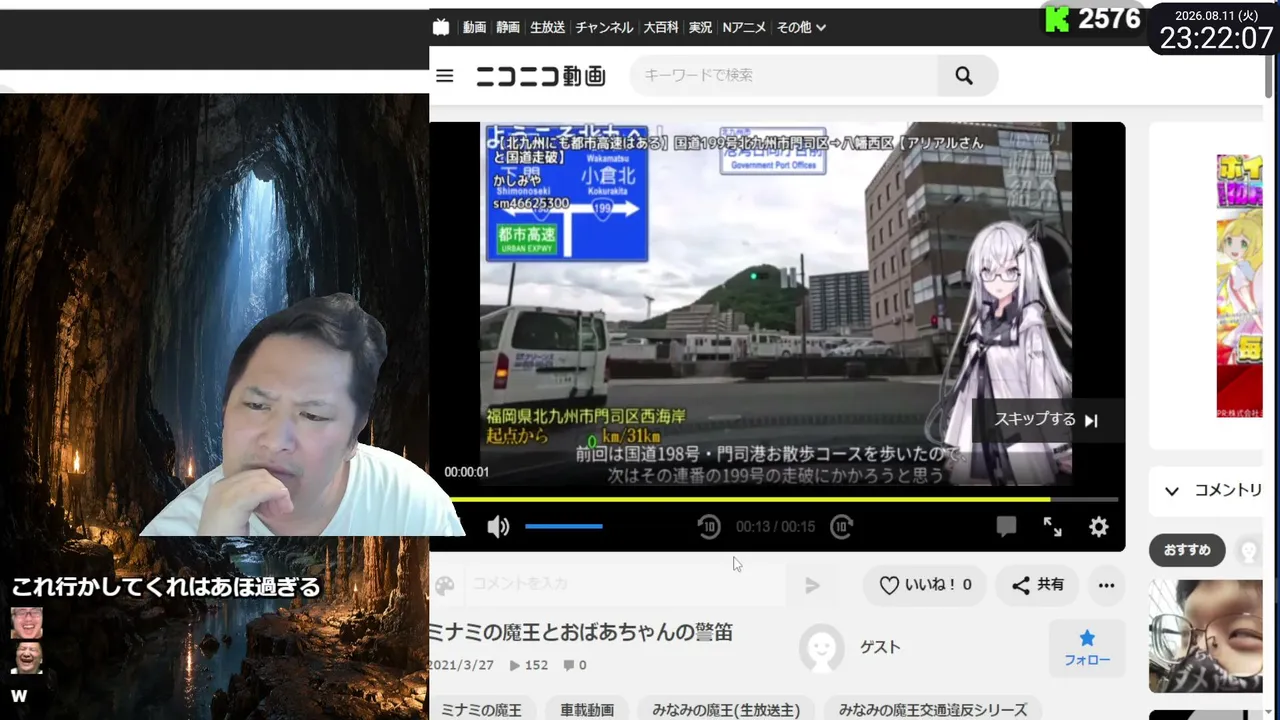1280x720 pixels.
Task: Follow the uploader with フォロー
Action: pyautogui.click(x=1087, y=648)
